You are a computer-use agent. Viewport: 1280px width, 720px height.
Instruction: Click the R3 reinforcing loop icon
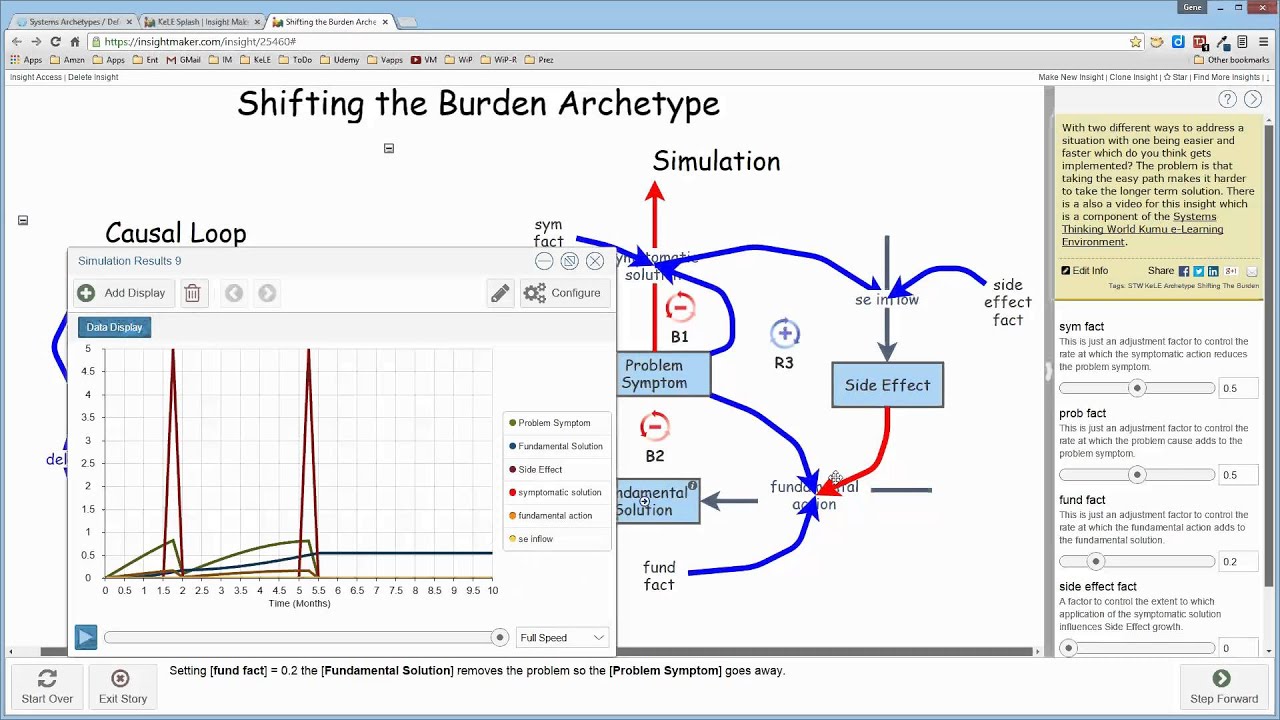(x=785, y=334)
